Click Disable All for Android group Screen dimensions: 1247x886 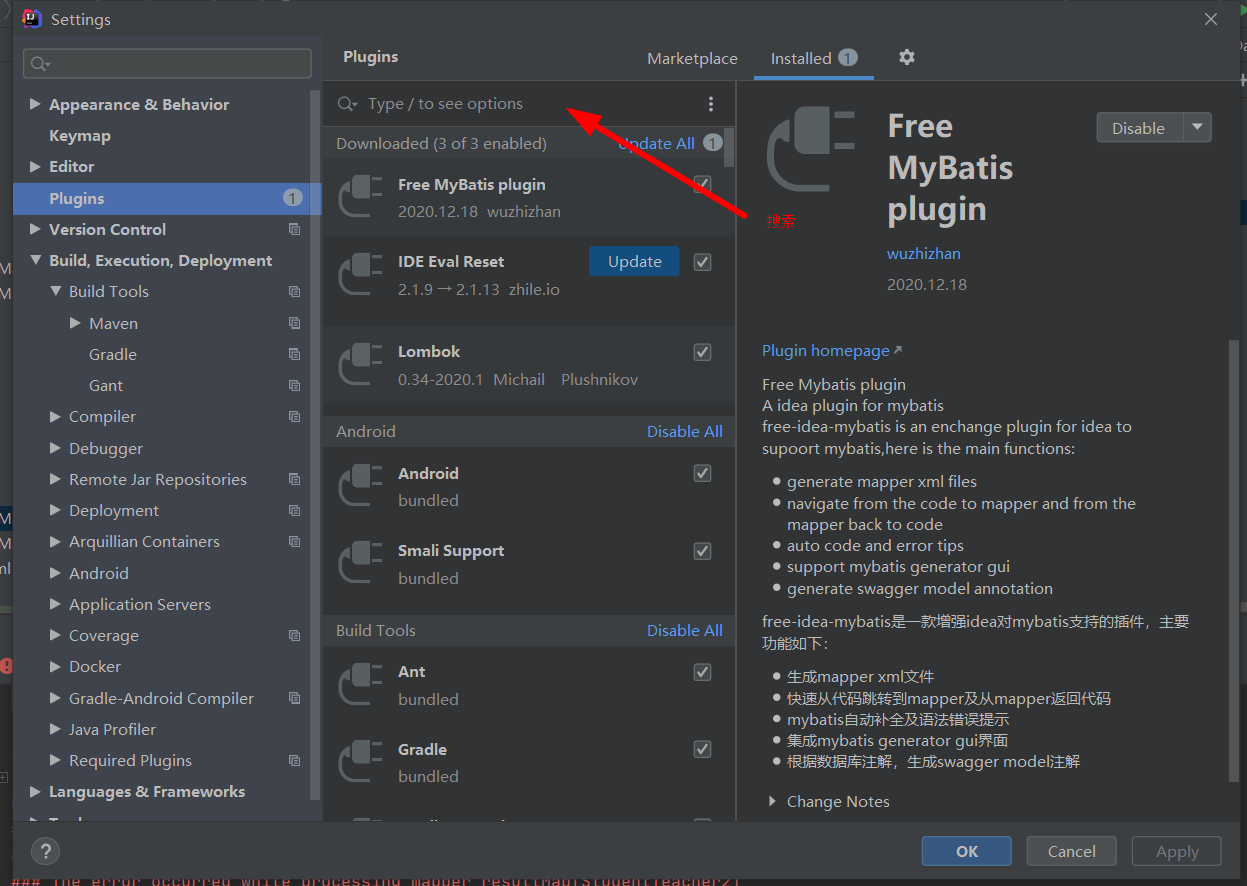[684, 431]
